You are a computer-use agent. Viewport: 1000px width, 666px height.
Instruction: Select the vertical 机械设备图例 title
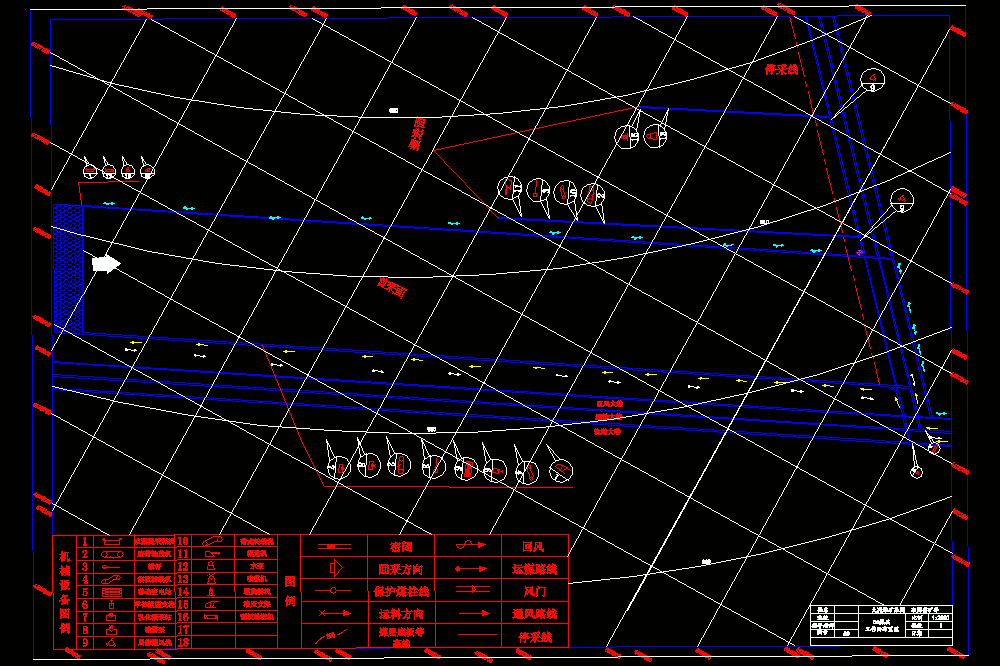[64, 592]
